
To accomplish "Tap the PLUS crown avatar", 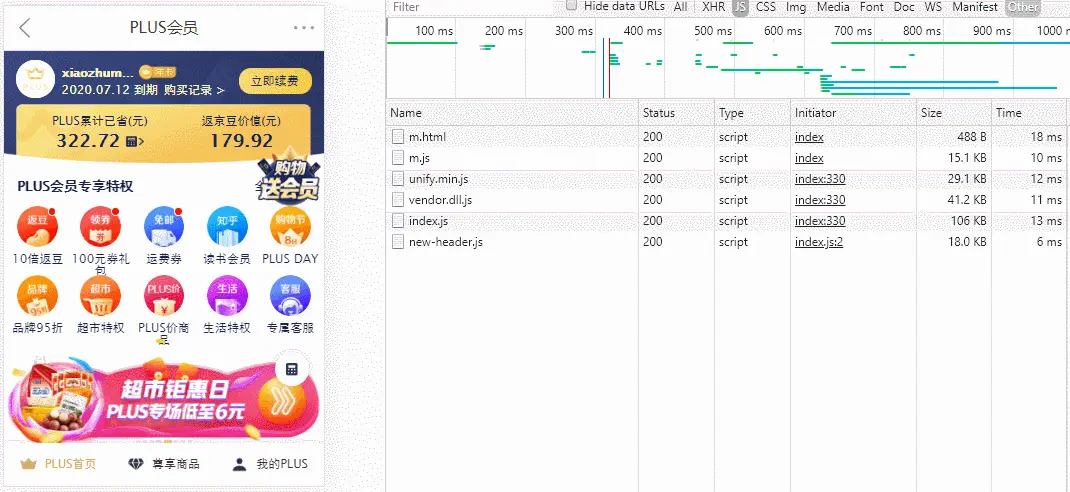I will coord(35,80).
